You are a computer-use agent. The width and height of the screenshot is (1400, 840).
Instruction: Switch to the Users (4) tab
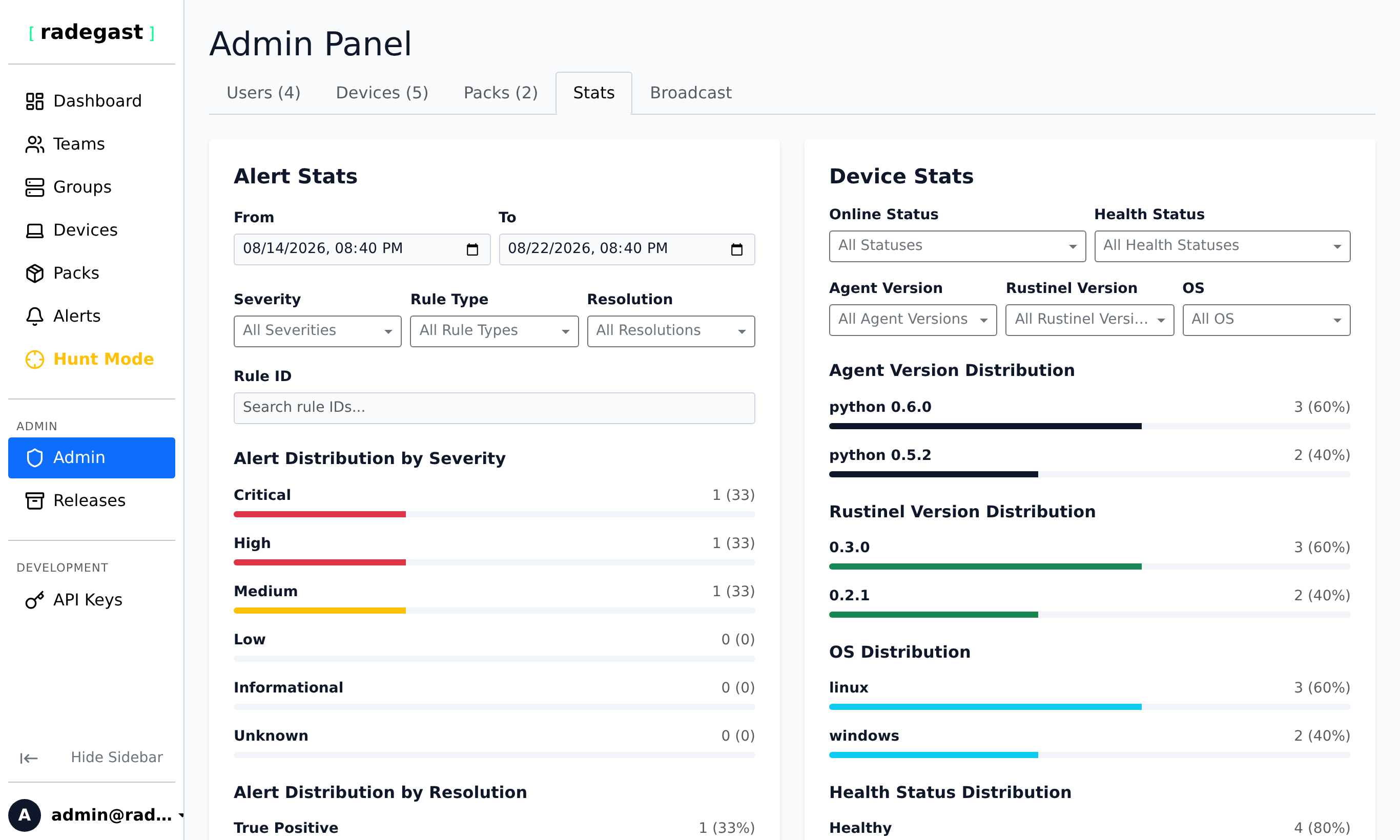click(263, 93)
